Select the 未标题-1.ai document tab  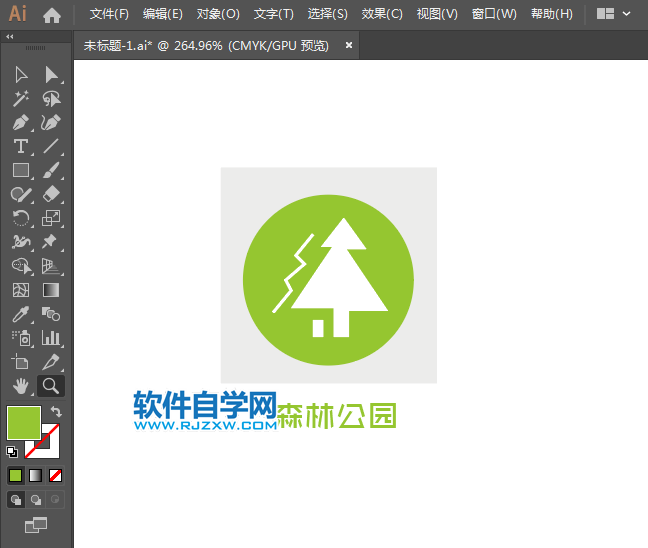click(x=206, y=45)
